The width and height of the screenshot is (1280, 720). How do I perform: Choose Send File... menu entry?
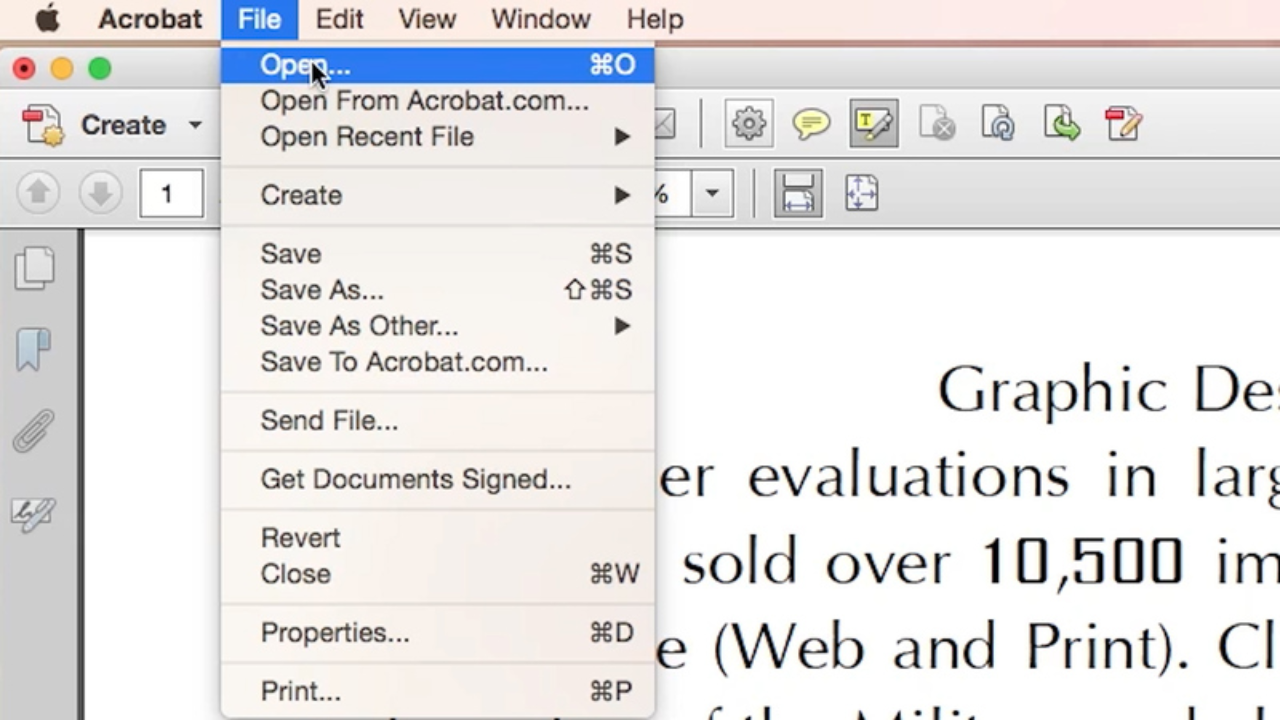tap(438, 421)
